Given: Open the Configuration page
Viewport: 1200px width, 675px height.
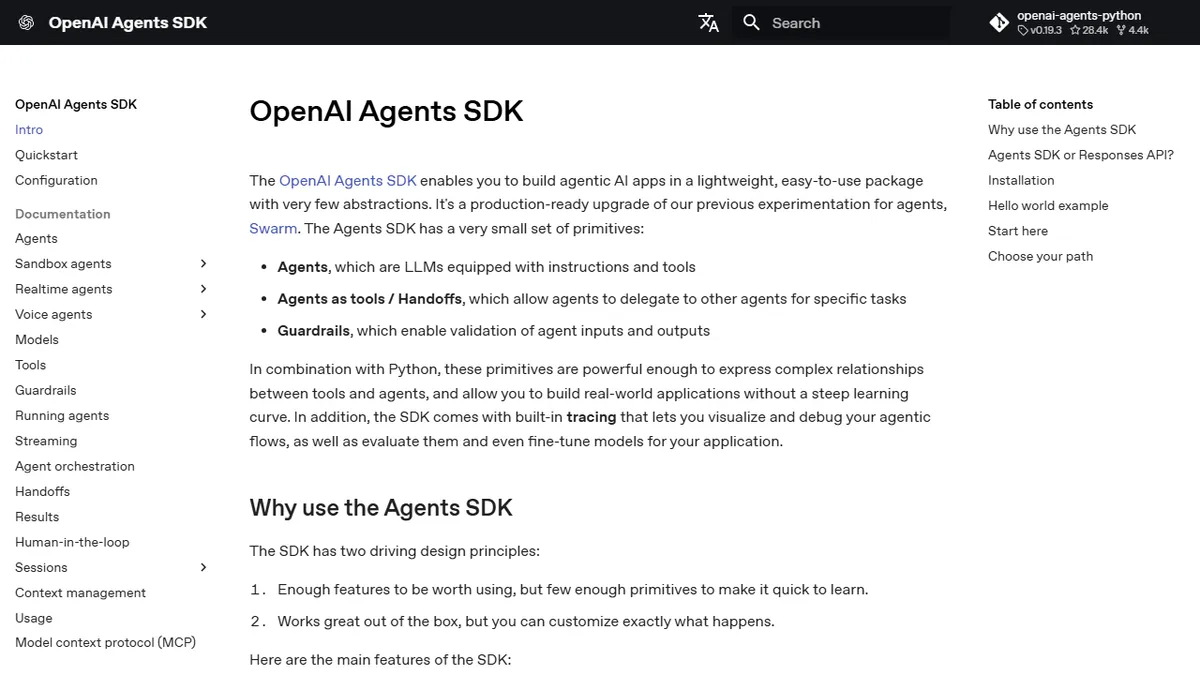Looking at the screenshot, I should point(56,180).
